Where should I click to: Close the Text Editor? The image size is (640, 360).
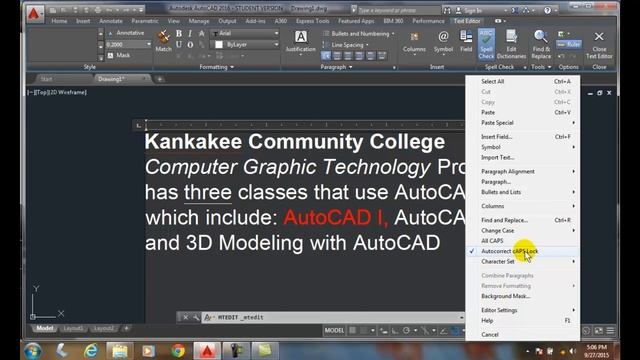pos(599,44)
